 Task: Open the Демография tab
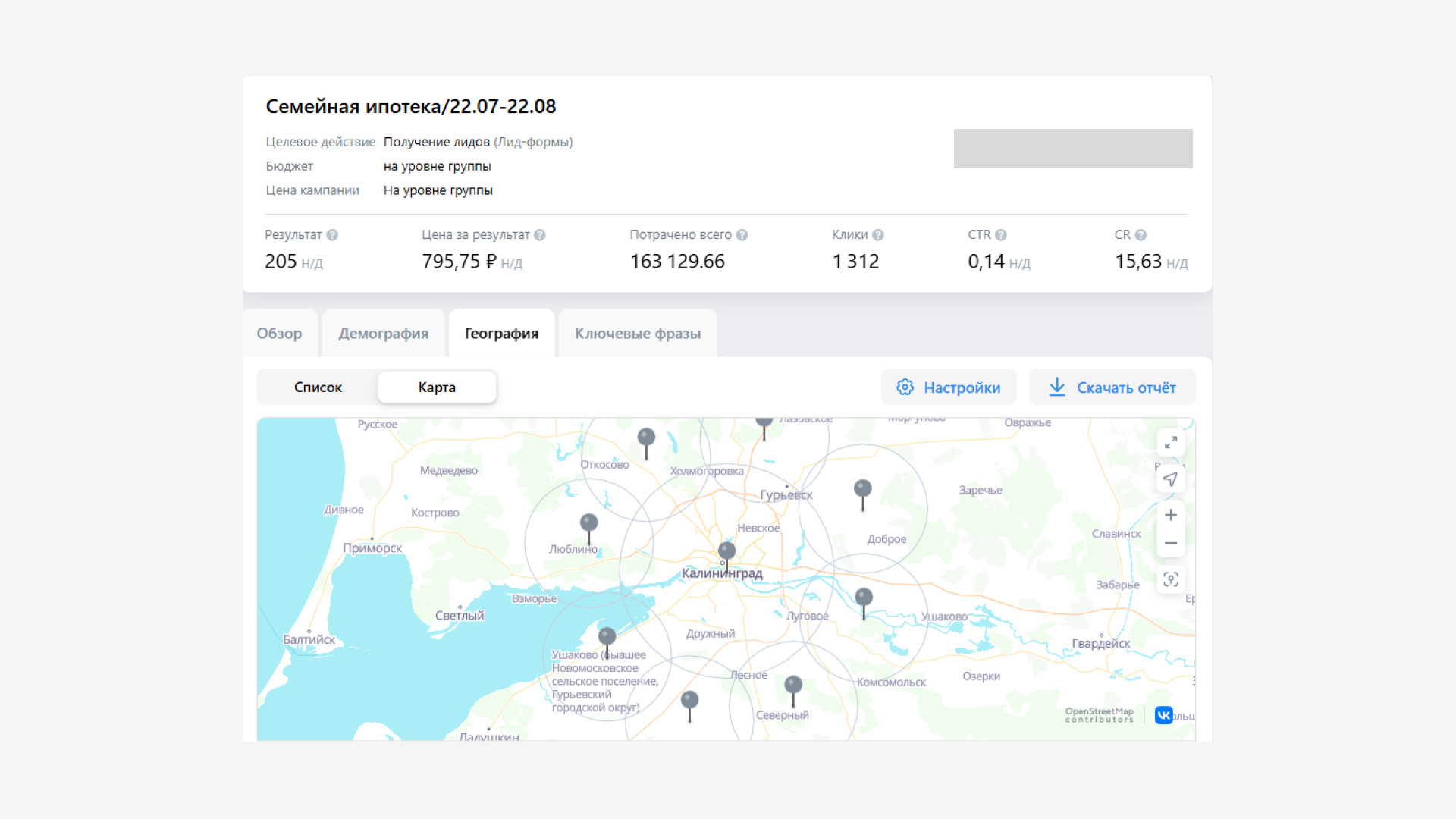click(383, 334)
